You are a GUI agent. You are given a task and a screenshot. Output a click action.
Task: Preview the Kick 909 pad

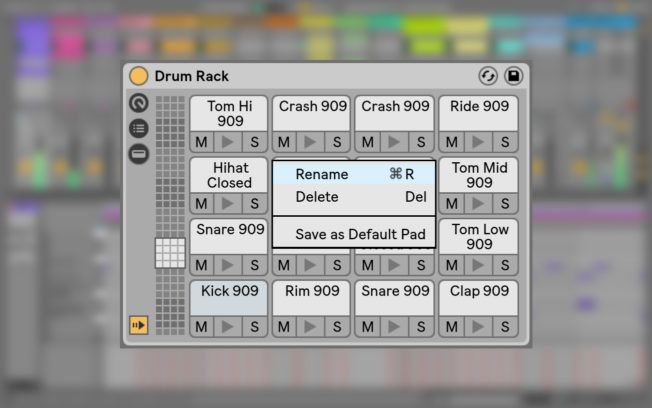point(228,326)
